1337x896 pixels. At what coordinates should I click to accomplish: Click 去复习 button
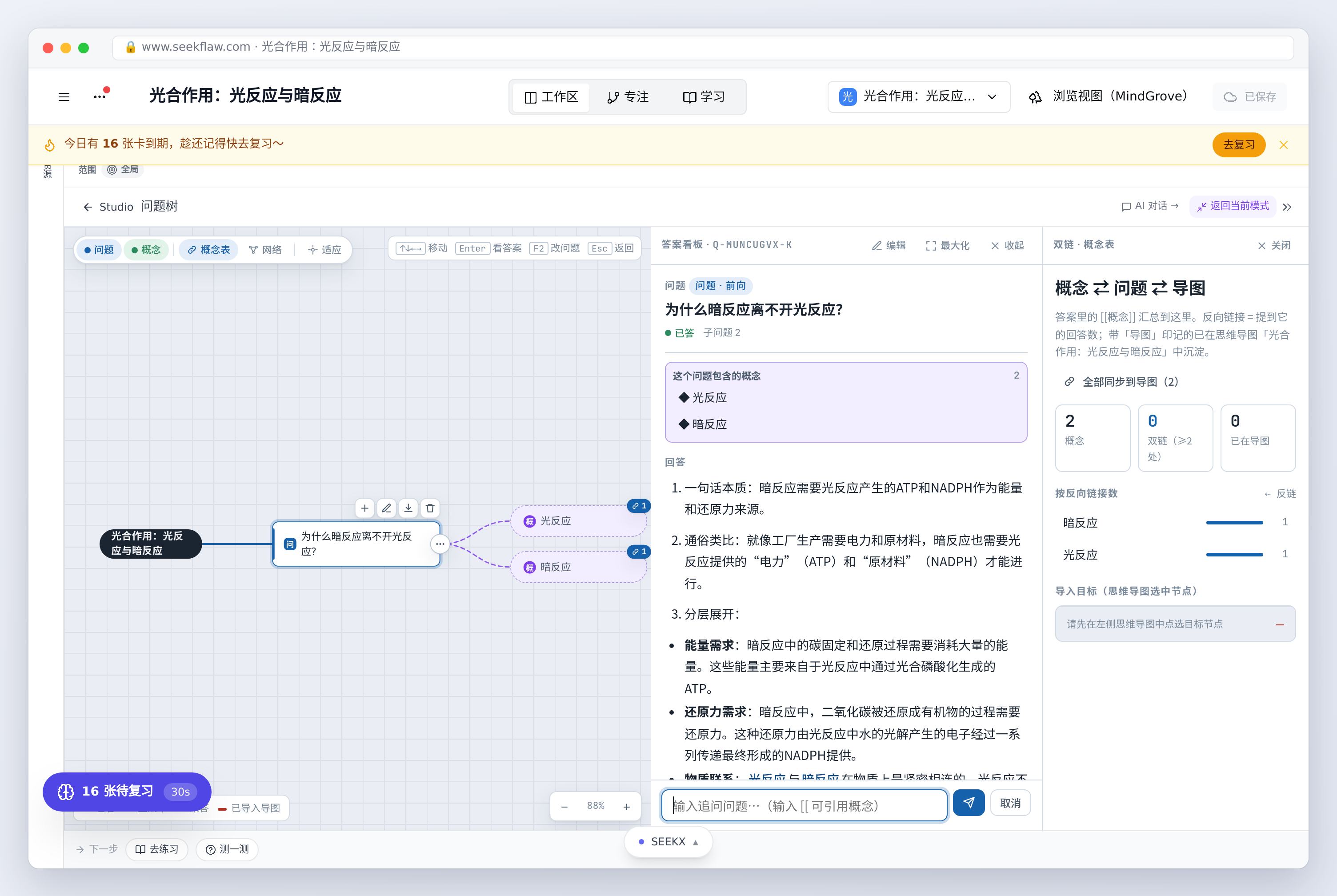pos(1239,145)
